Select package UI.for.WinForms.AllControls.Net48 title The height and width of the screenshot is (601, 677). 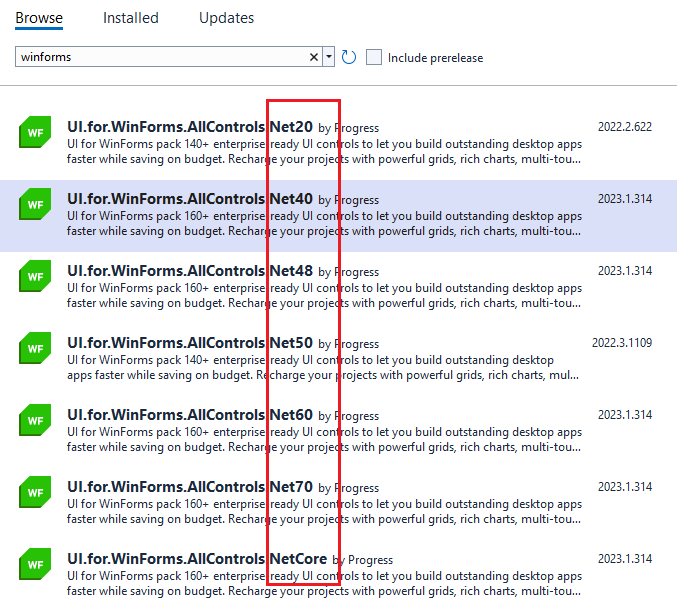(190, 271)
